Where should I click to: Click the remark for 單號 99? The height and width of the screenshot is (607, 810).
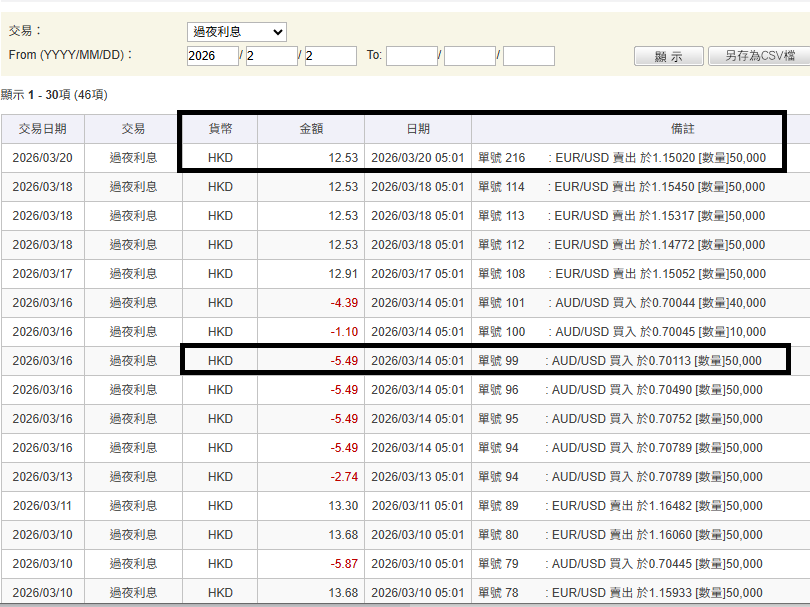(620, 361)
